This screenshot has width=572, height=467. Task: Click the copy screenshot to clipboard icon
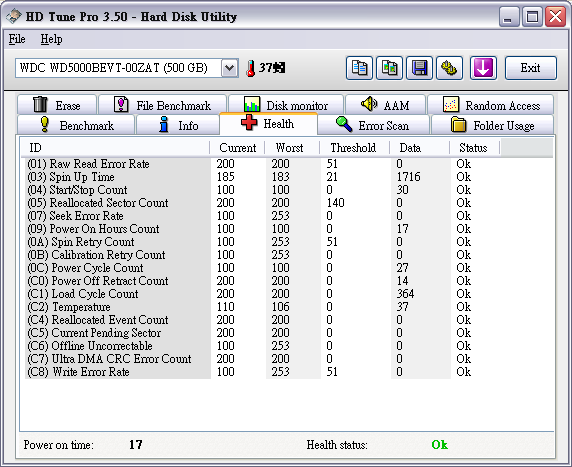pyautogui.click(x=389, y=68)
